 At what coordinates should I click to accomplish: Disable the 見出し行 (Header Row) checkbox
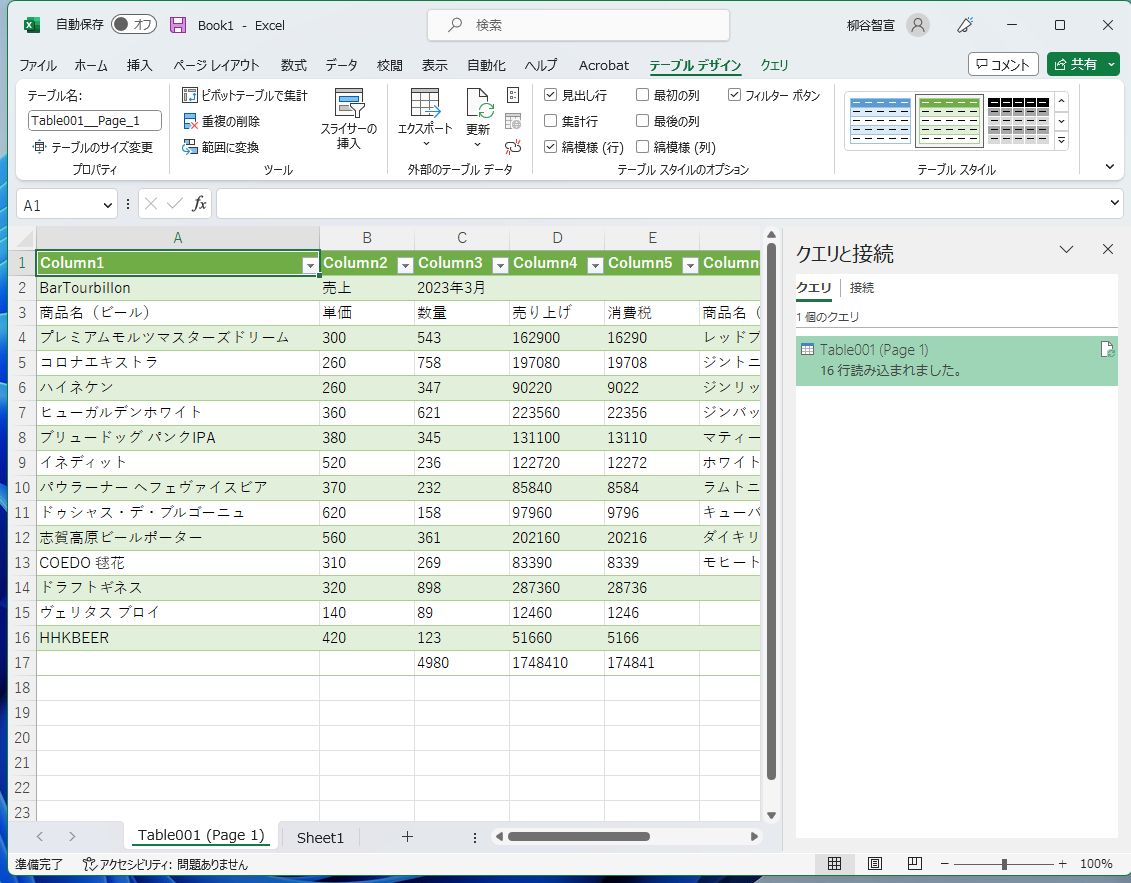click(551, 95)
